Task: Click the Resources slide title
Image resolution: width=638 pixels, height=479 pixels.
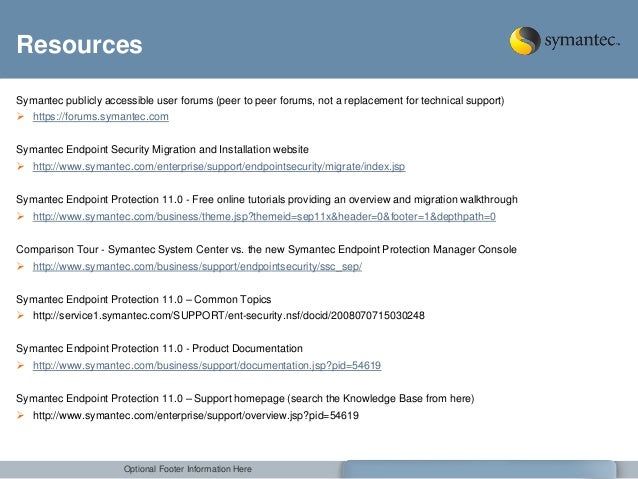Action: [79, 44]
